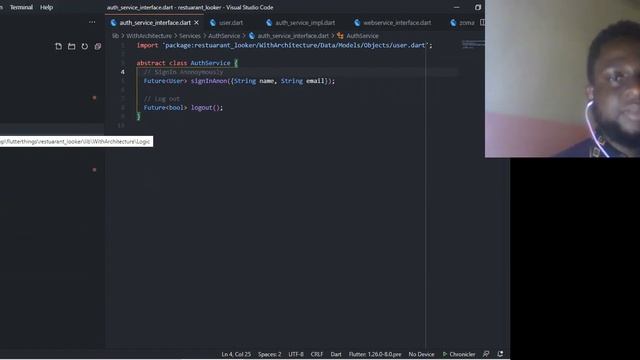The image size is (640, 360).
Task: Click the '// Log out' comment
Action: (x=162, y=99)
